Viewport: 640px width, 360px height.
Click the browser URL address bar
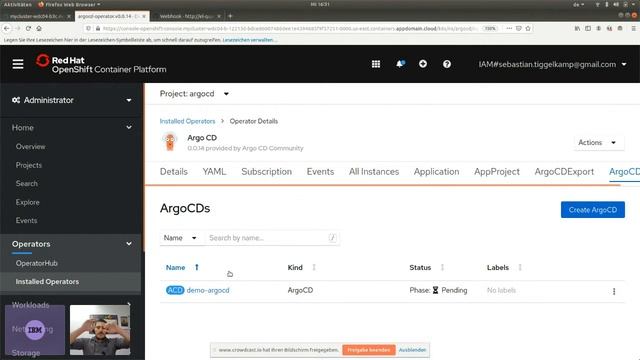pyautogui.click(x=290, y=28)
